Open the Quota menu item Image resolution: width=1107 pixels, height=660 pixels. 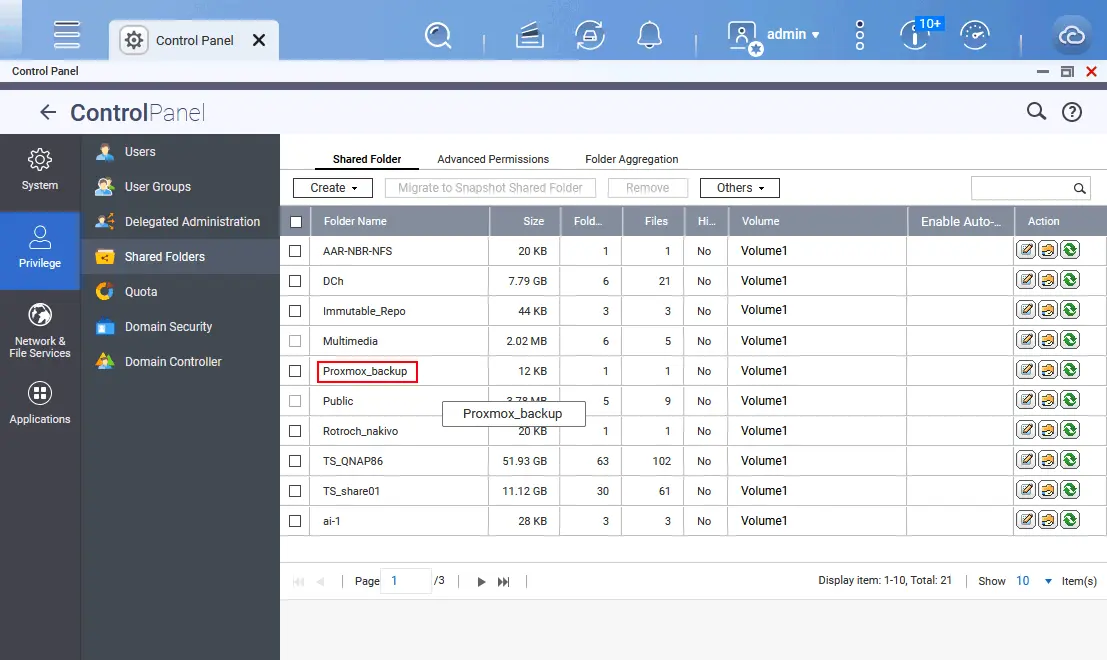pyautogui.click(x=180, y=292)
